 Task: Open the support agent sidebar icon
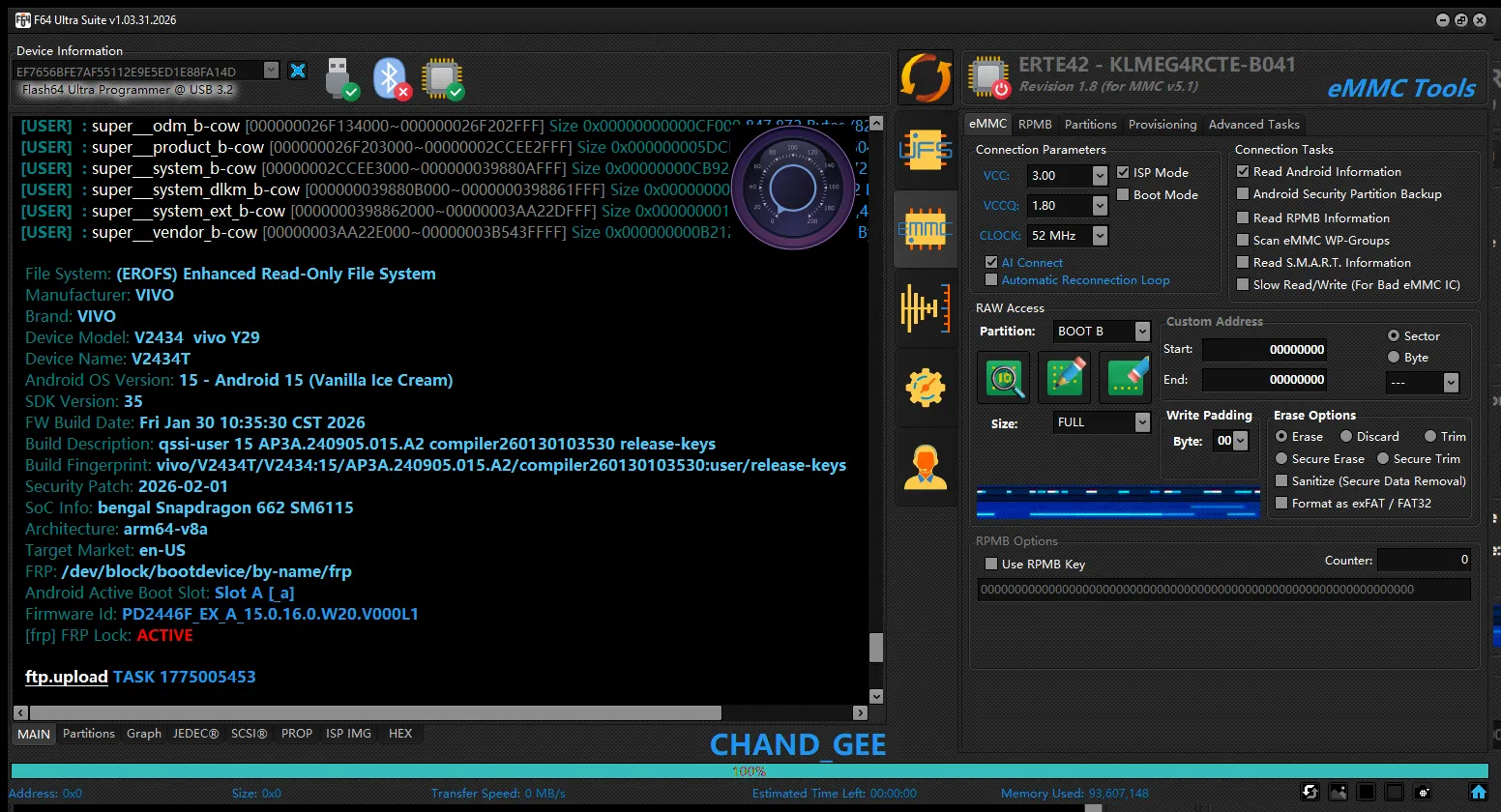(926, 467)
